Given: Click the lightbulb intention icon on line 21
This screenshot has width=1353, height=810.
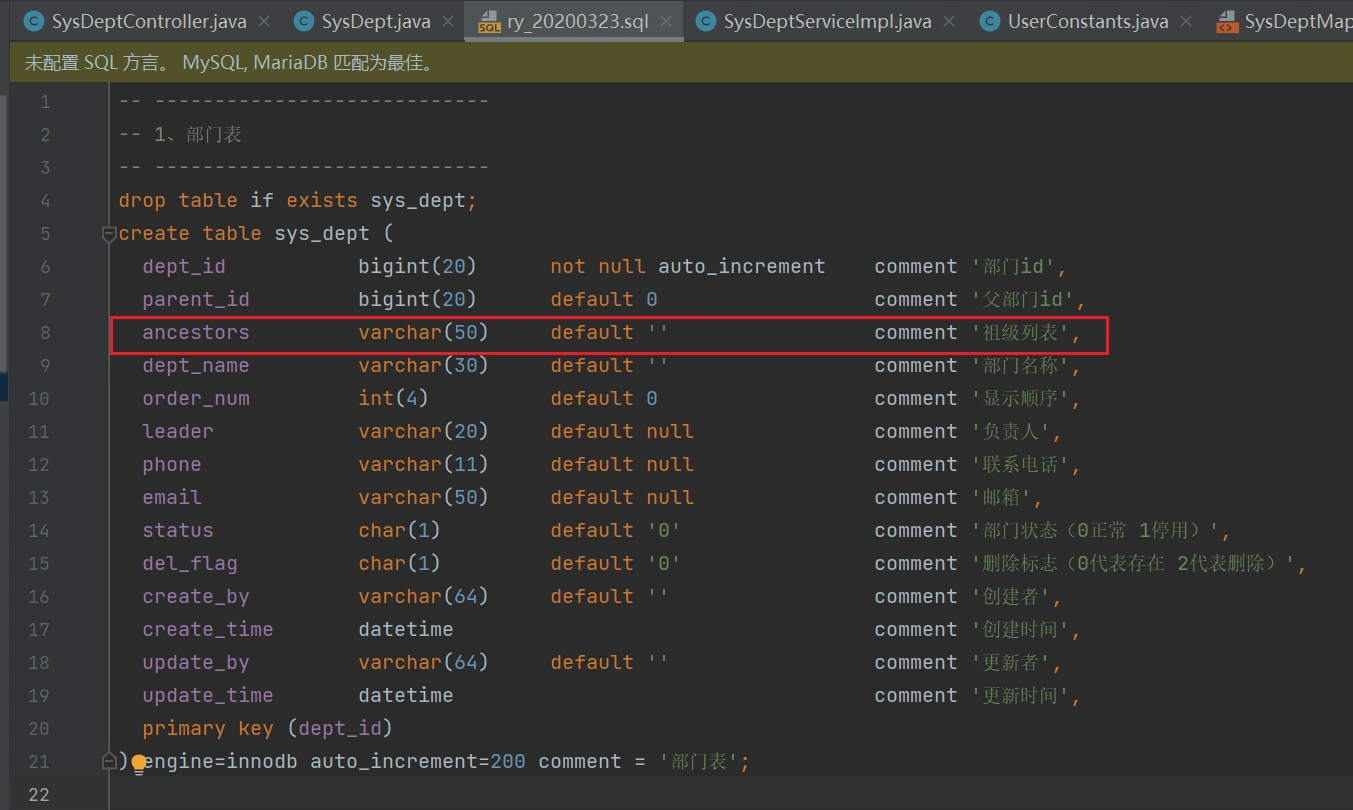Looking at the screenshot, I should [x=139, y=765].
